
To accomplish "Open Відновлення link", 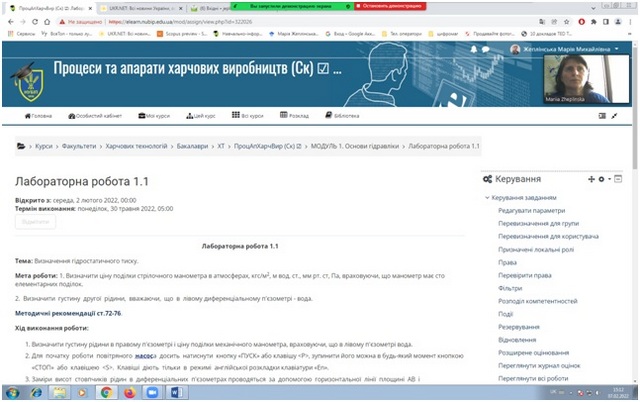I will (x=517, y=340).
